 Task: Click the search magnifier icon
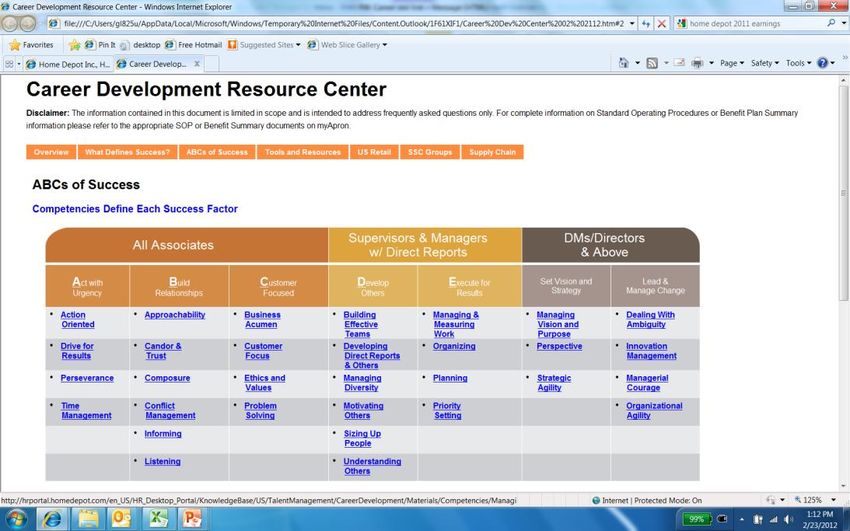831,23
